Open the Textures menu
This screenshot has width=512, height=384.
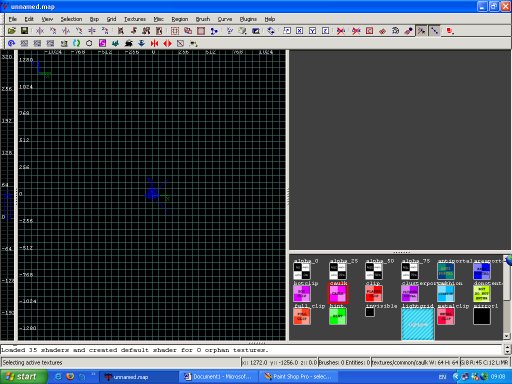coord(135,19)
